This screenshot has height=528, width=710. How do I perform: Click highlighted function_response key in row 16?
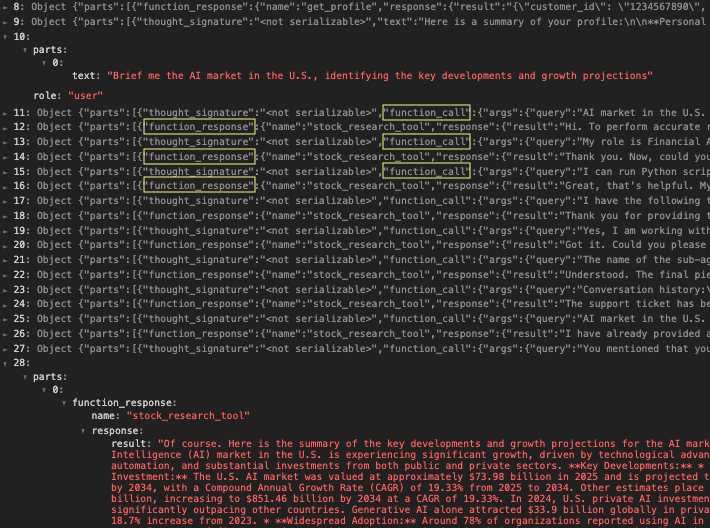pos(199,187)
